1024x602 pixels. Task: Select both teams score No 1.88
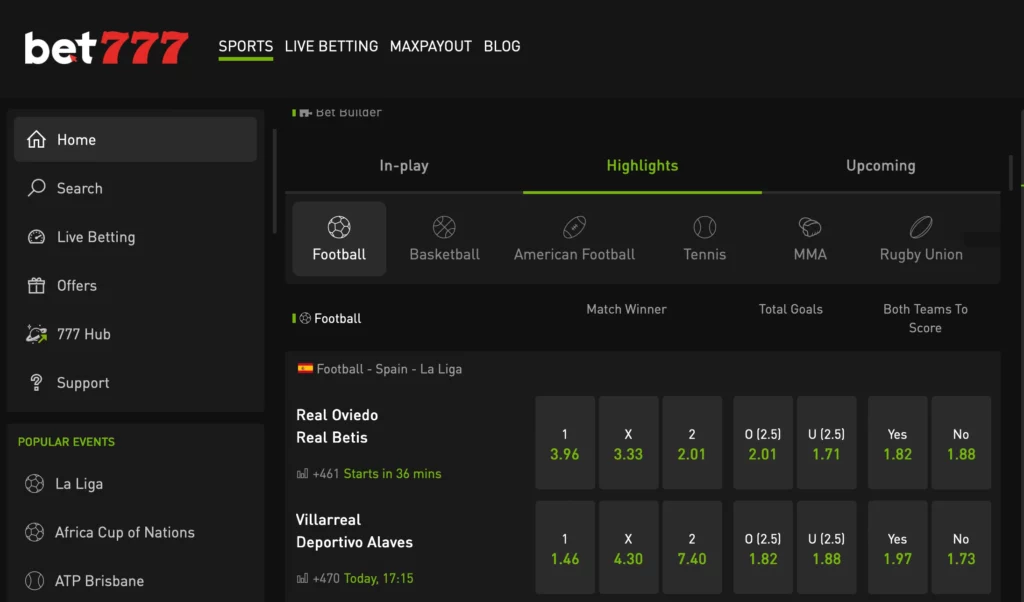[x=961, y=443]
